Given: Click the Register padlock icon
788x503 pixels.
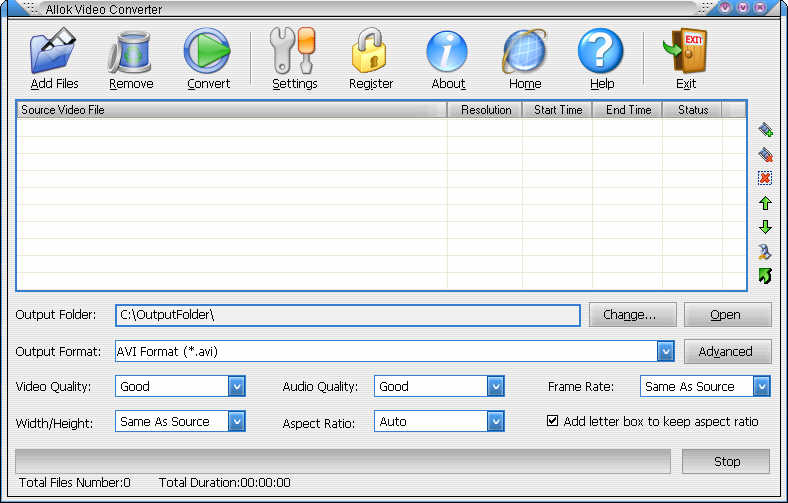Looking at the screenshot, I should coord(369,50).
